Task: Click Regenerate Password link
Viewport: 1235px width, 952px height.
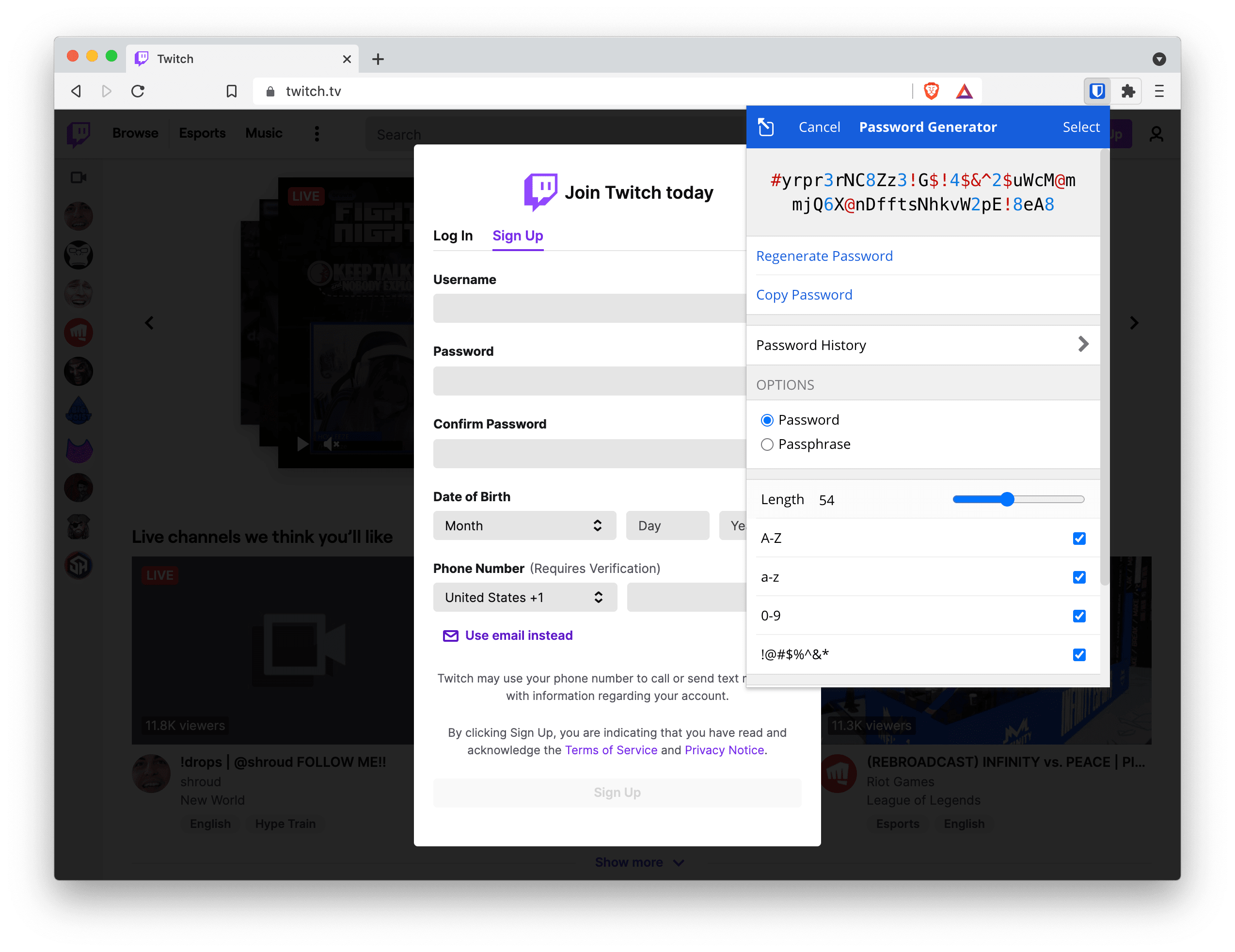Action: pos(825,256)
